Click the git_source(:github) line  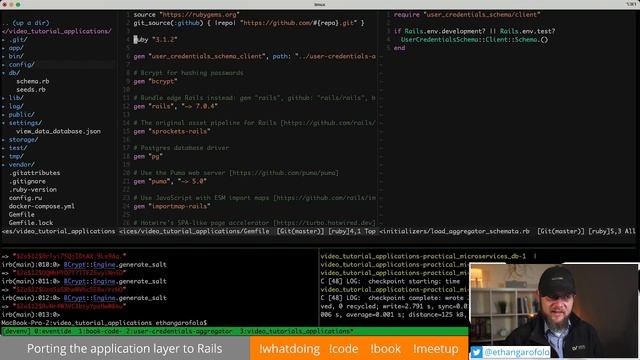tap(249, 23)
